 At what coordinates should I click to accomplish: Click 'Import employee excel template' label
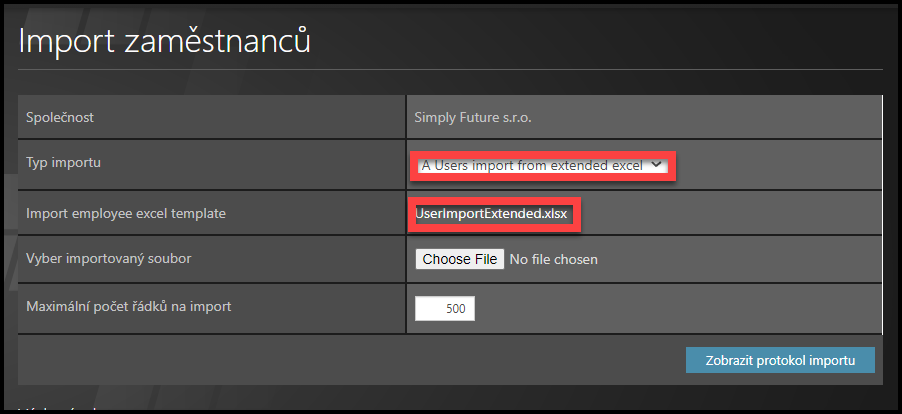pos(125,212)
